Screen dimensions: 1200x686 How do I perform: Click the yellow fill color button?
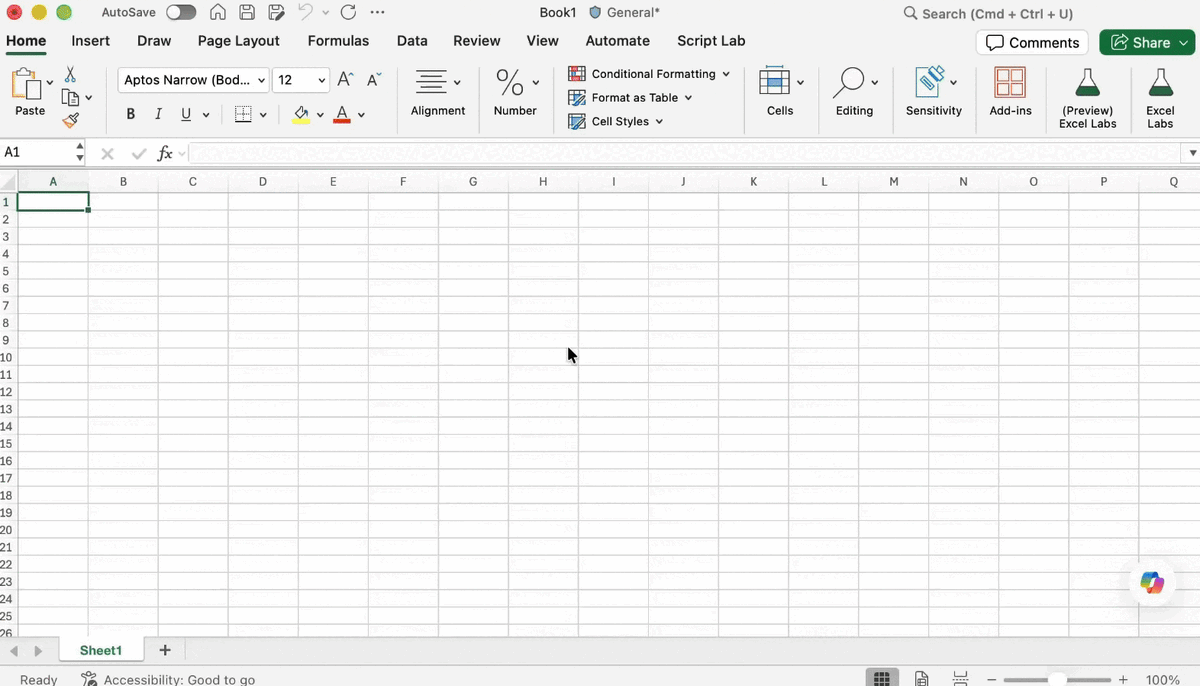301,114
